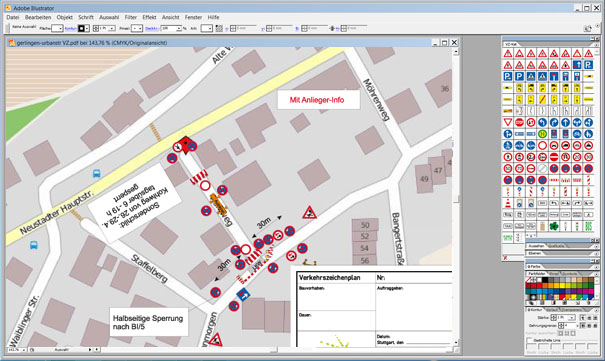Select the warning triangle at bottom map edge

(215, 340)
